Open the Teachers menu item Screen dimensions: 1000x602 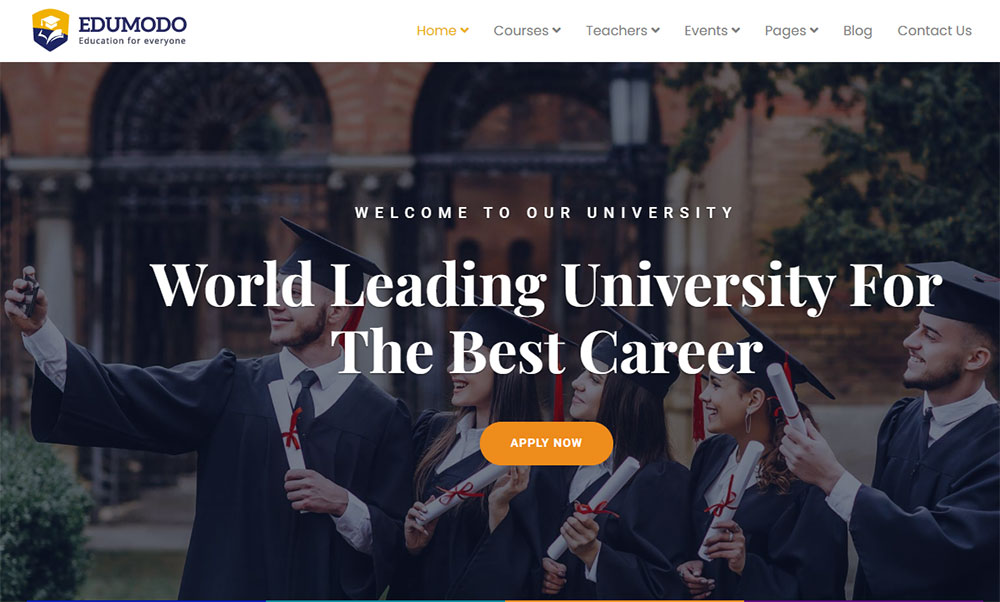(617, 31)
